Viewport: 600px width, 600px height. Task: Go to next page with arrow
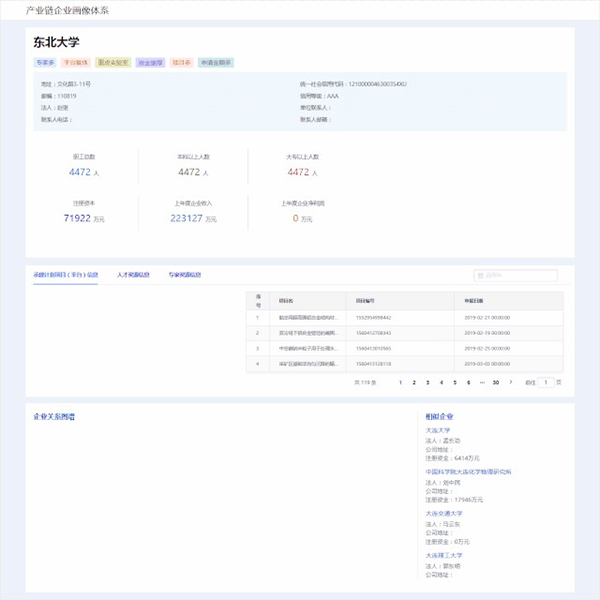(511, 382)
